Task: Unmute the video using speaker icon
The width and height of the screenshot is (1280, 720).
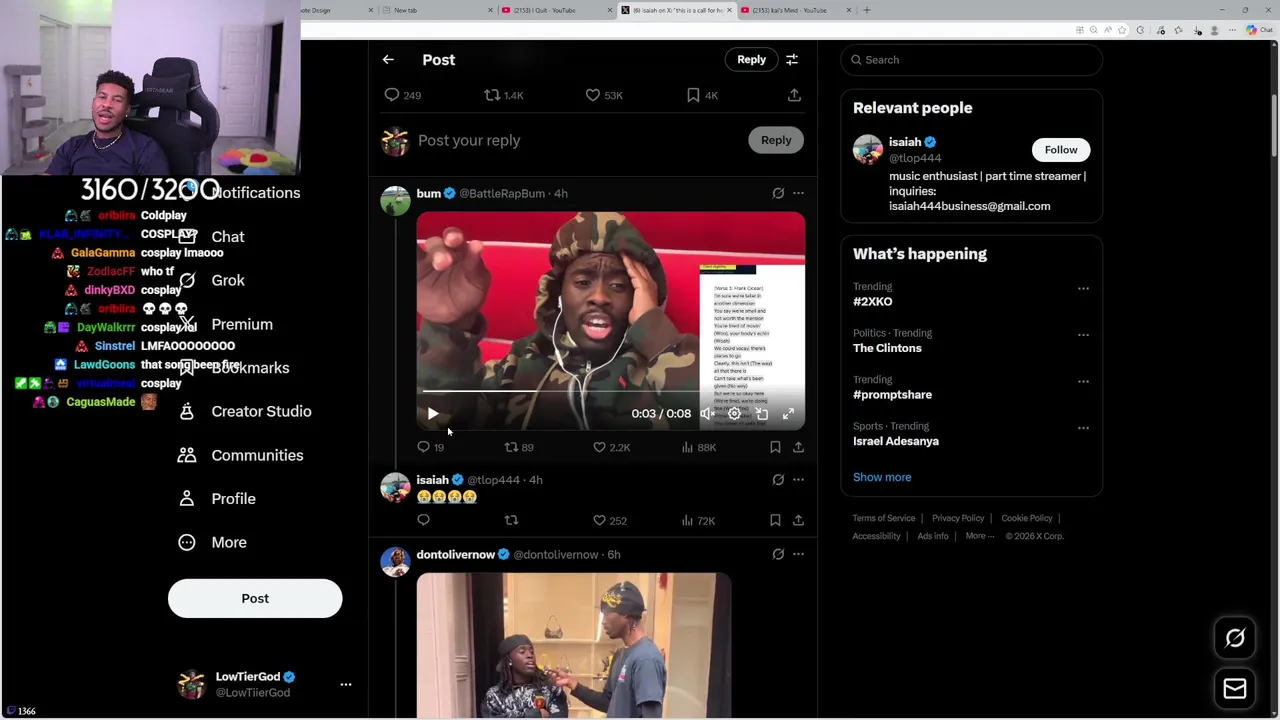Action: (x=707, y=413)
